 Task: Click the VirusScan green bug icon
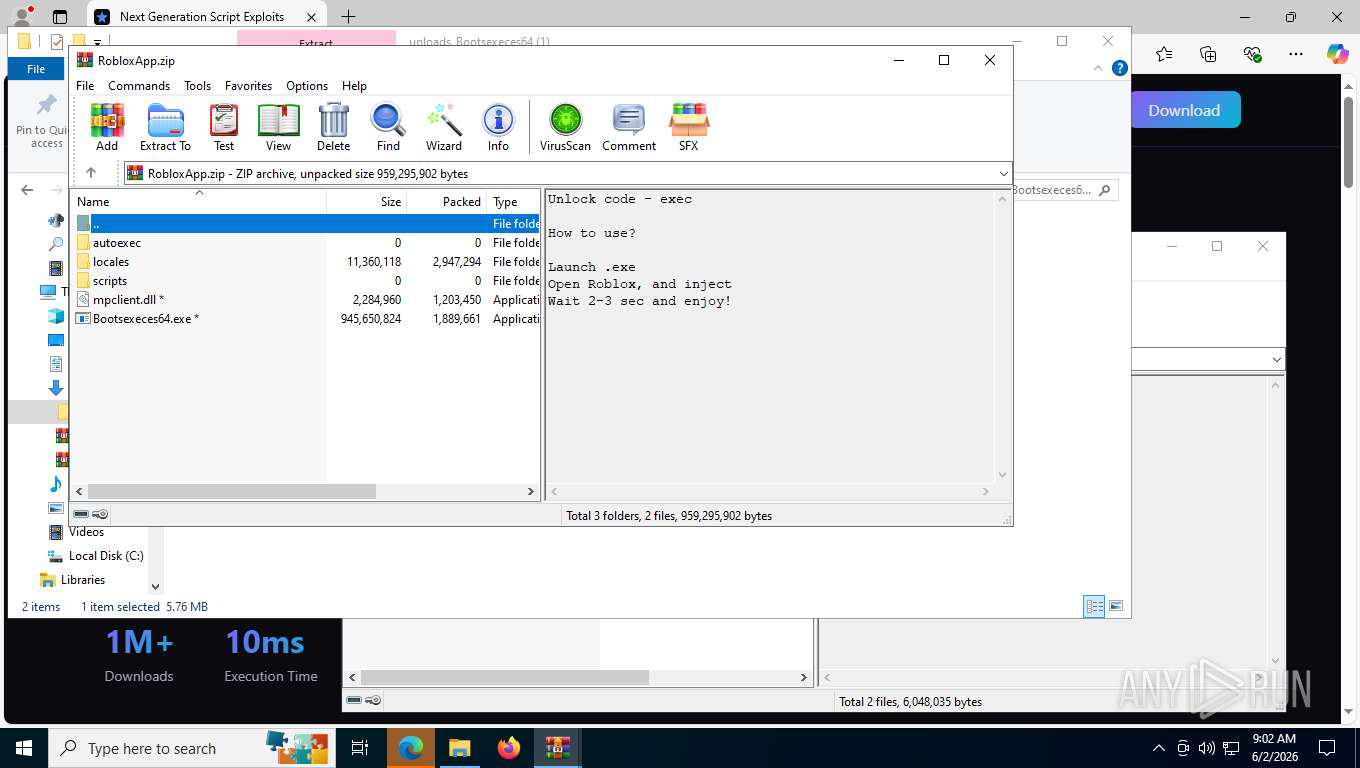point(565,127)
